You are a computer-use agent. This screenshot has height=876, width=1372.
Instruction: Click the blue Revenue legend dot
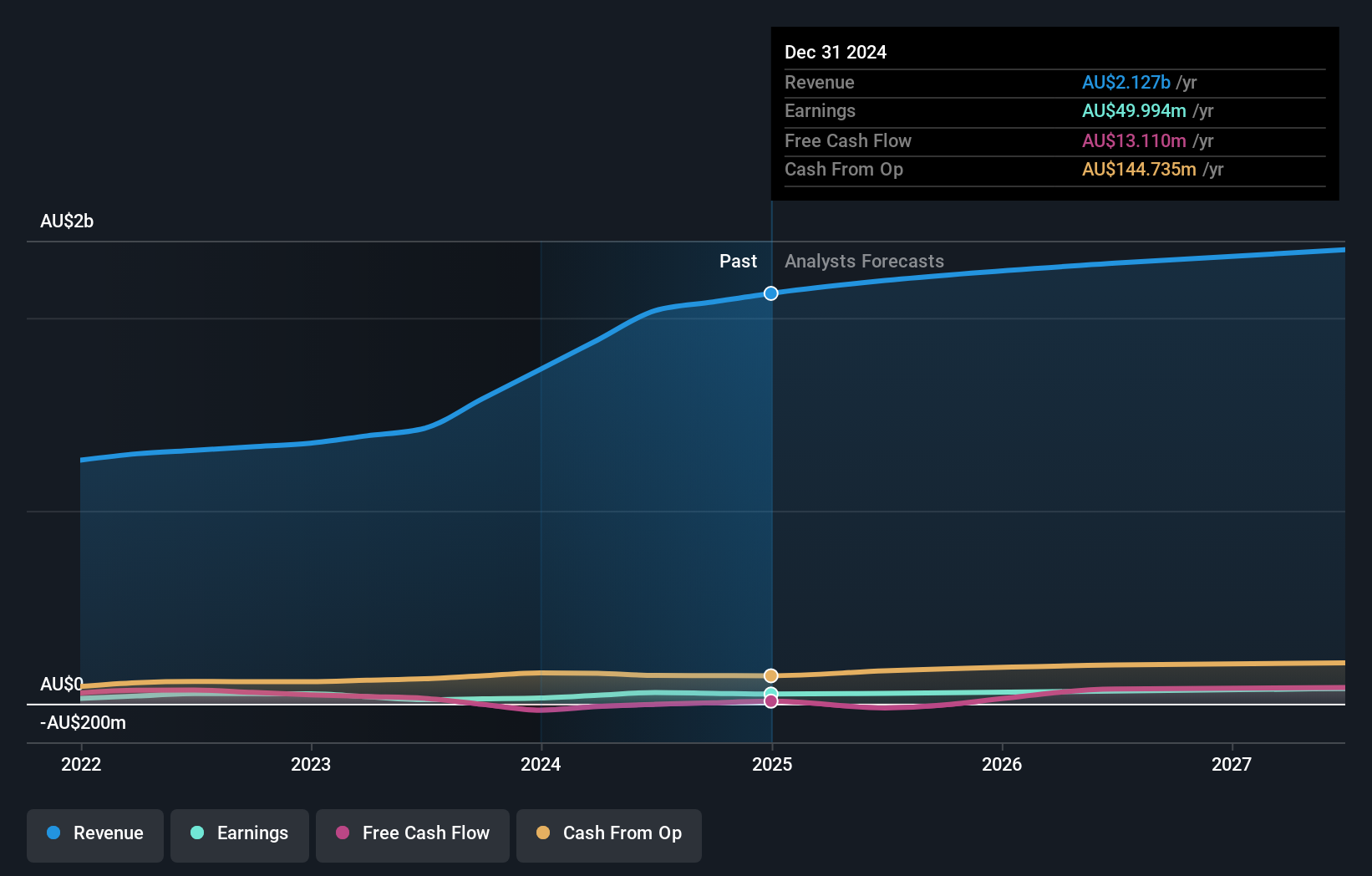coord(52,833)
